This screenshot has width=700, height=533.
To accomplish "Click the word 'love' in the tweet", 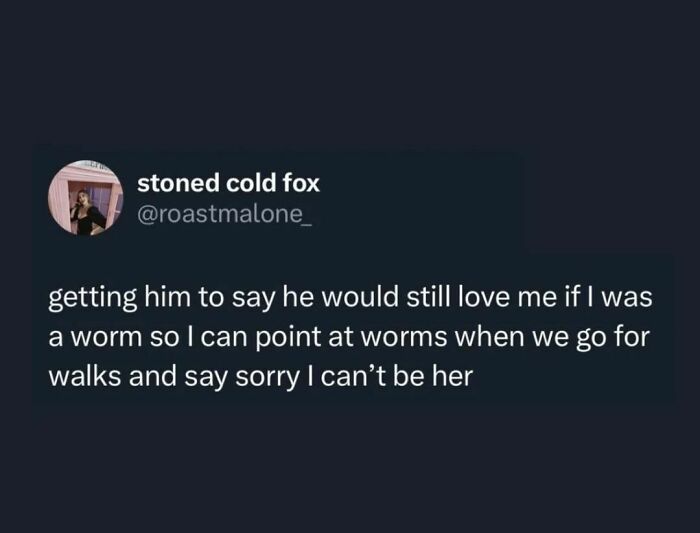I will click(x=484, y=297).
